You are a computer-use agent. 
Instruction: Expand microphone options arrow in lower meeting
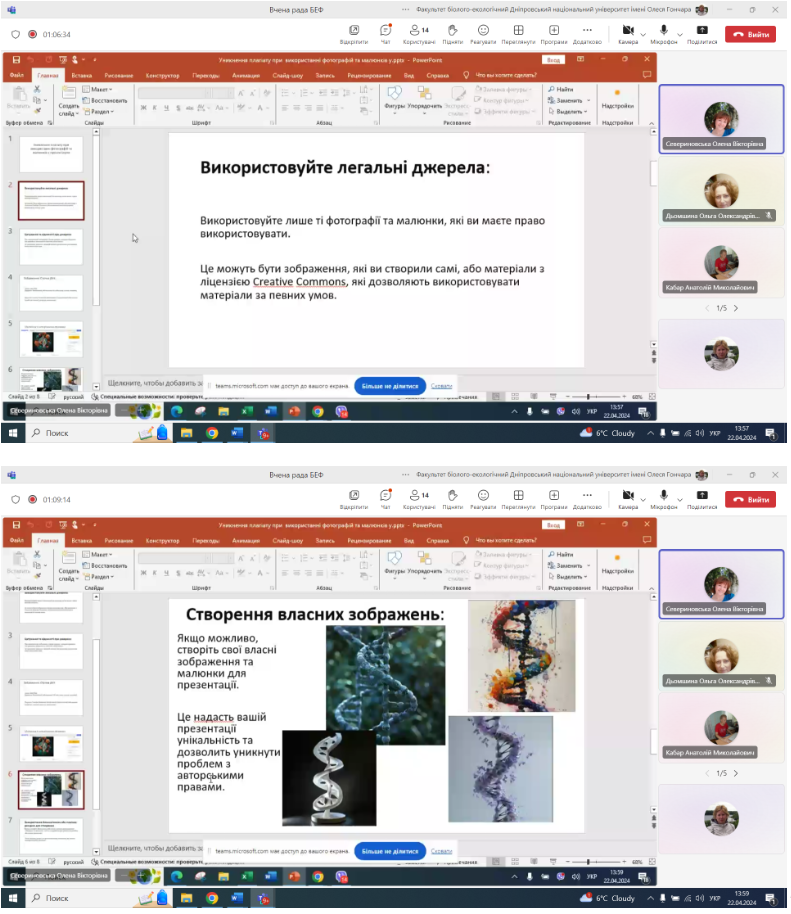[x=680, y=500]
